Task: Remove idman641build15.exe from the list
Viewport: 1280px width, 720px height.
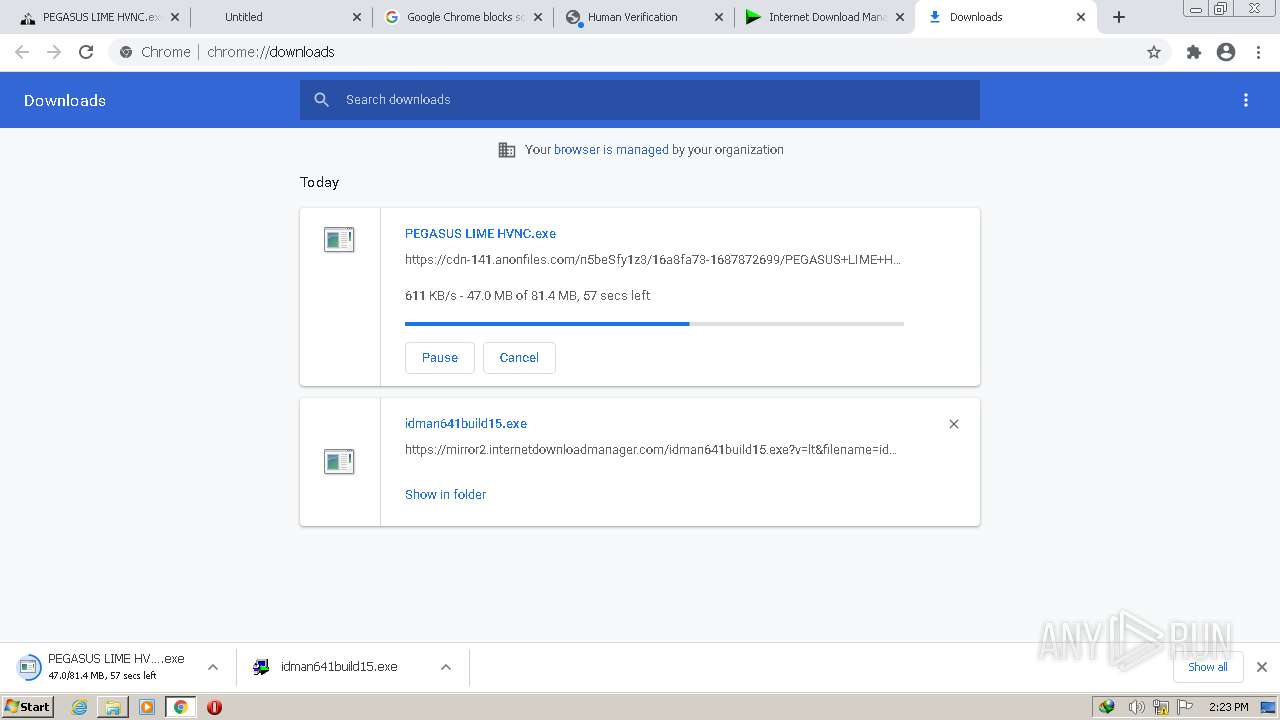Action: click(954, 424)
